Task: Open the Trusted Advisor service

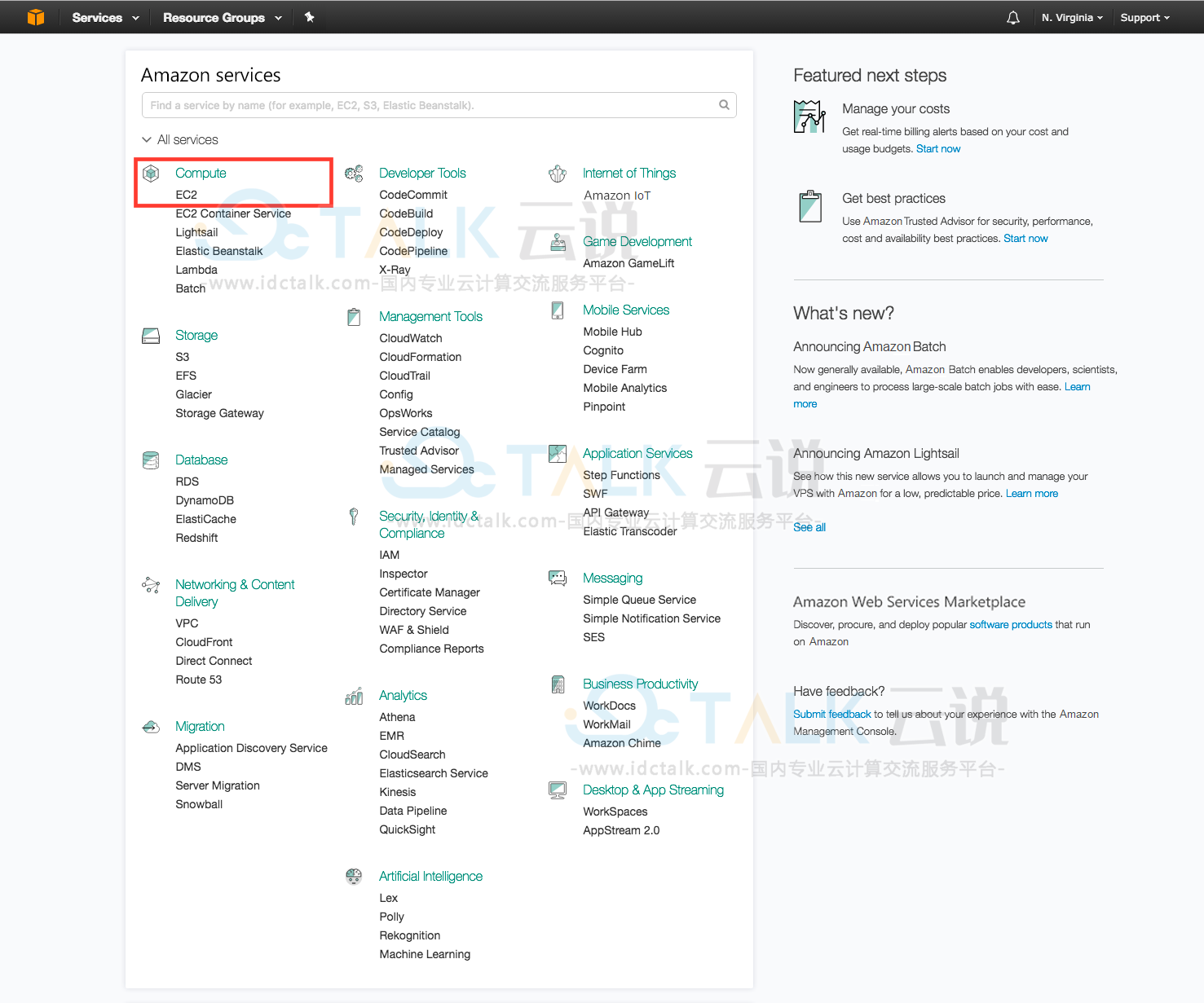Action: (419, 451)
